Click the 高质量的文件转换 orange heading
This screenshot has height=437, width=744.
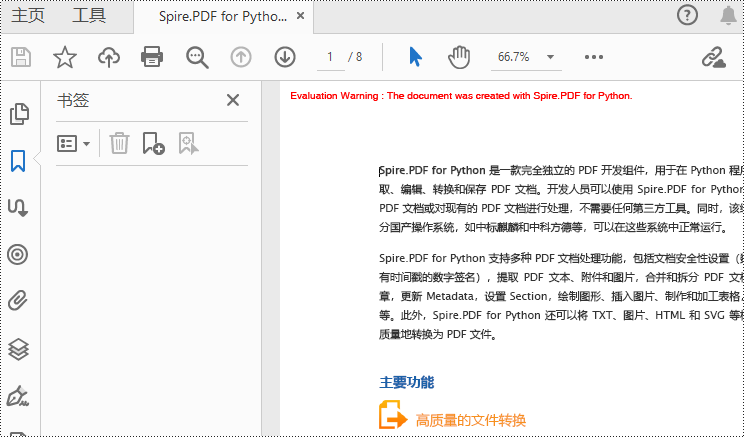(x=471, y=420)
